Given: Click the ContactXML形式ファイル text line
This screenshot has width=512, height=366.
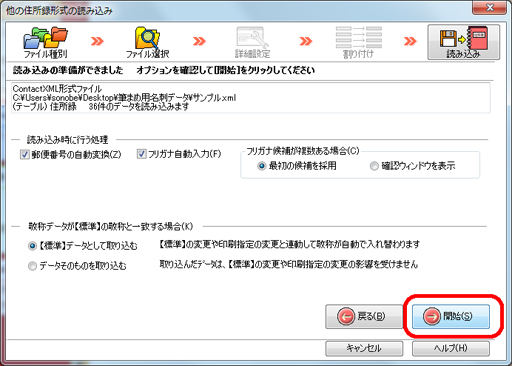Looking at the screenshot, I should [x=57, y=89].
